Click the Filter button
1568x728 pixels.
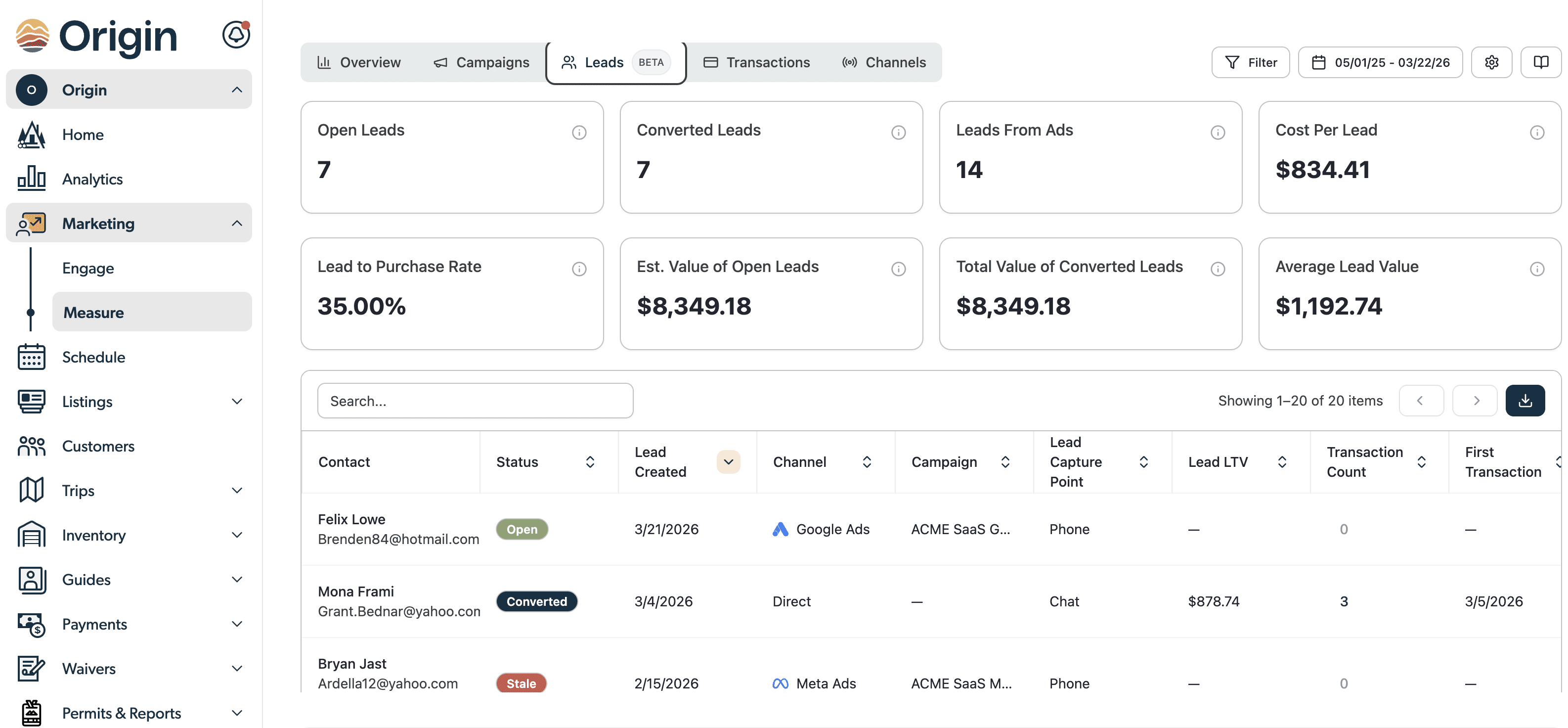tap(1250, 62)
